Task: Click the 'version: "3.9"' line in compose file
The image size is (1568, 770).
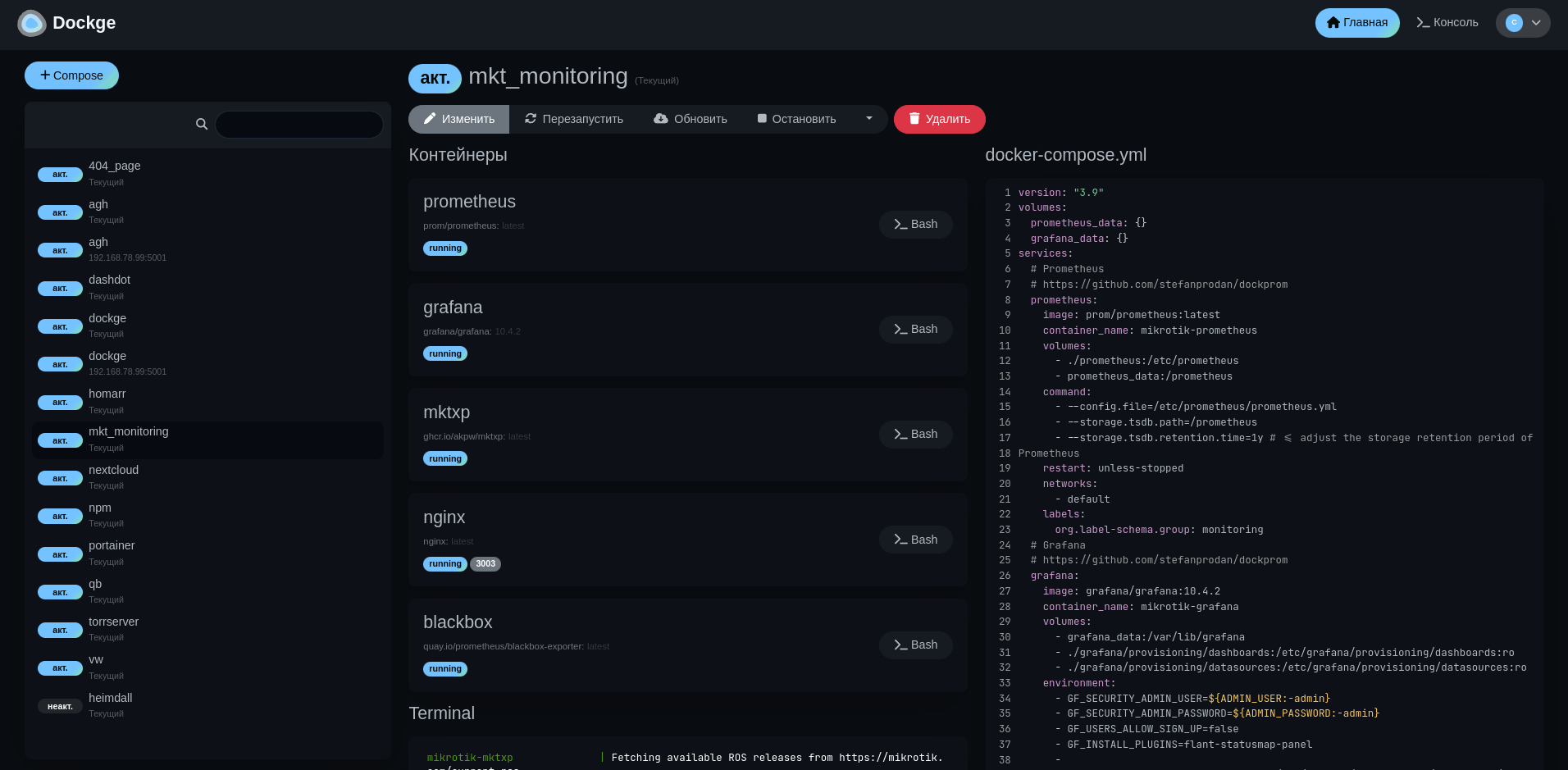Action: 1061,193
